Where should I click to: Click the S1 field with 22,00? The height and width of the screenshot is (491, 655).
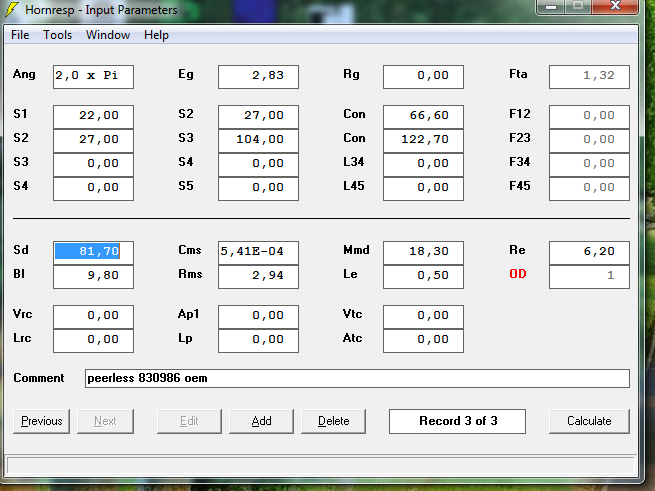(94, 117)
